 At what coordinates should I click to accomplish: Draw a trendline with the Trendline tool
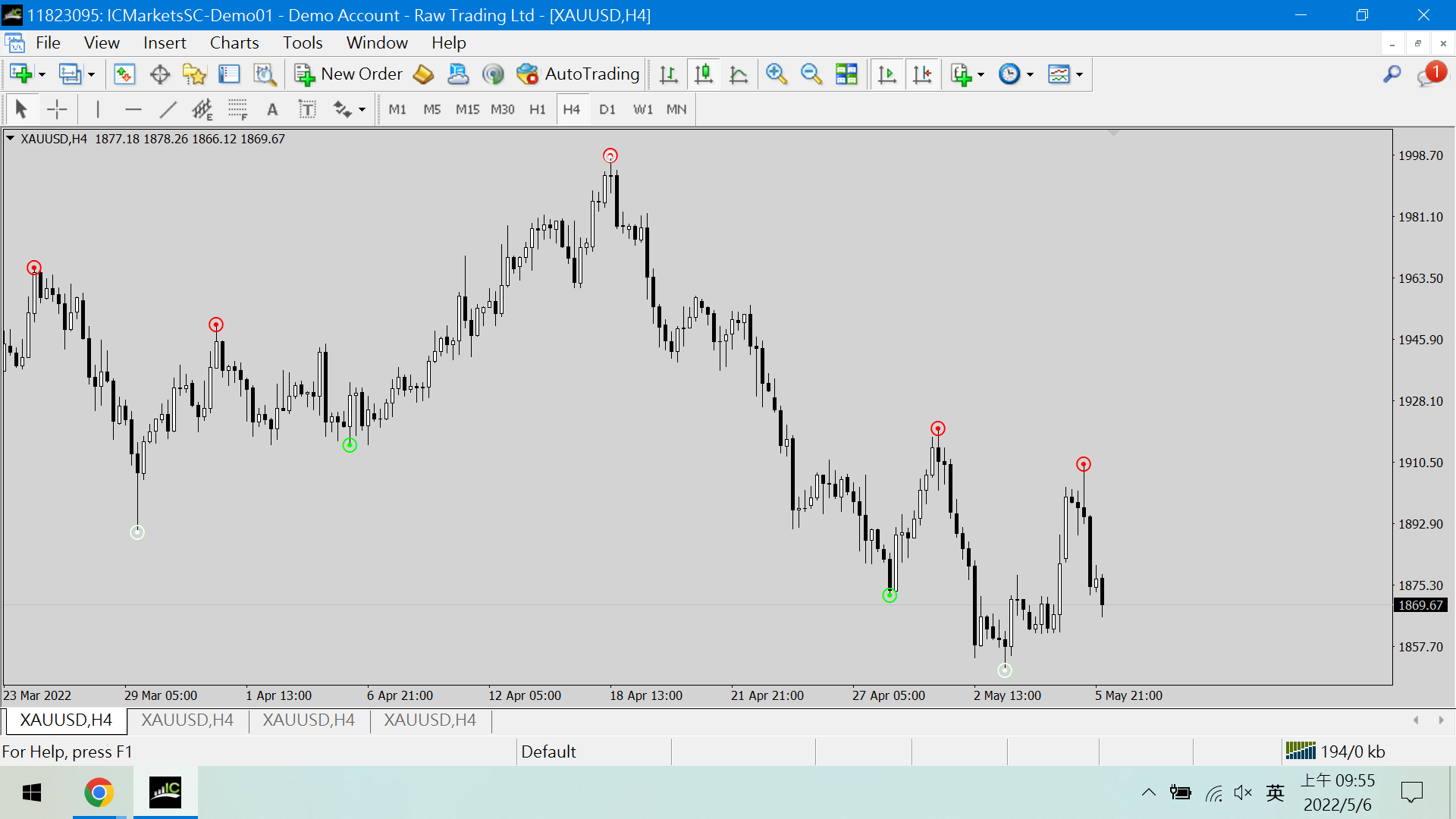(168, 110)
